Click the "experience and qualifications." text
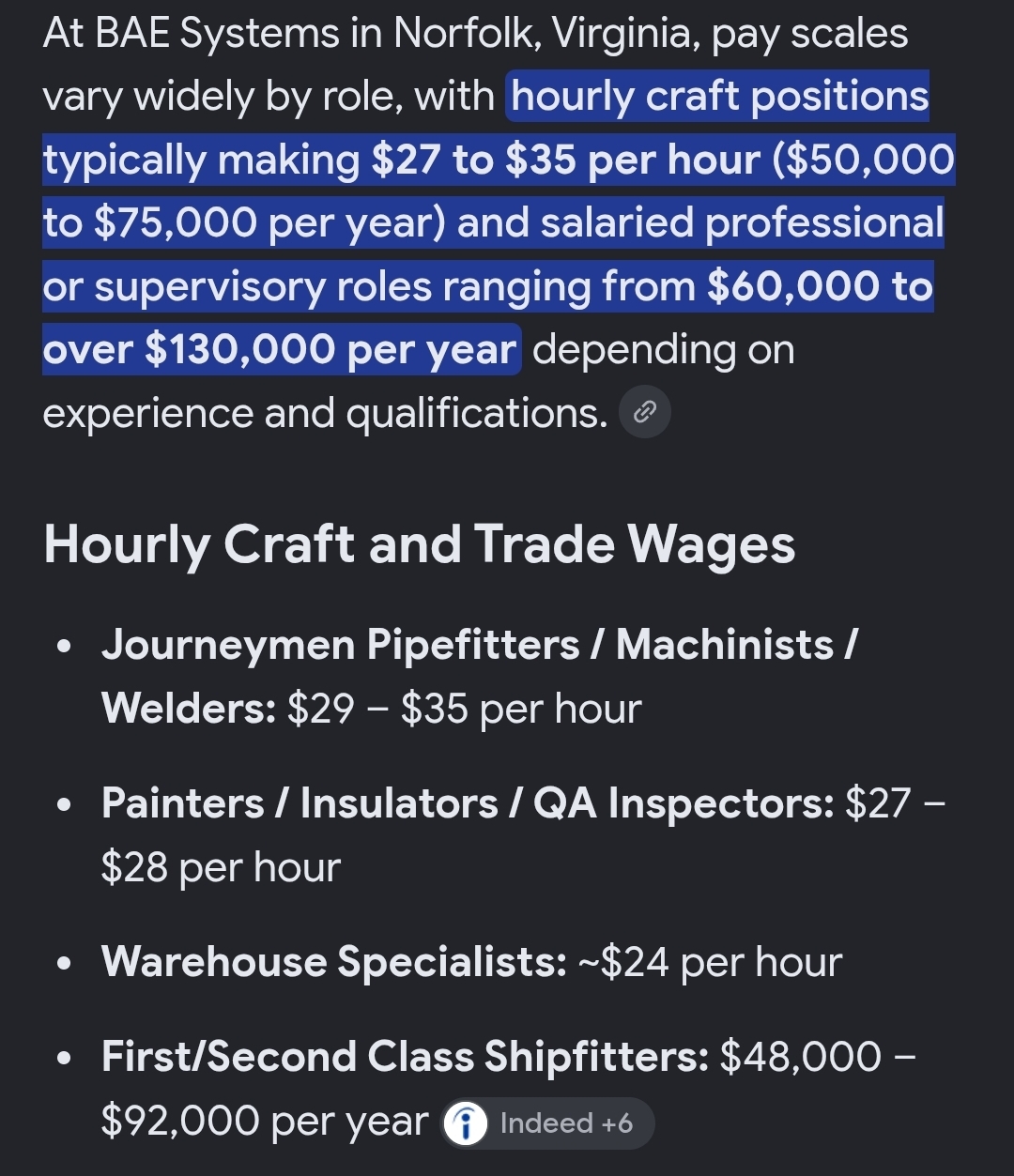The height and width of the screenshot is (1176, 1014). pyautogui.click(x=326, y=413)
